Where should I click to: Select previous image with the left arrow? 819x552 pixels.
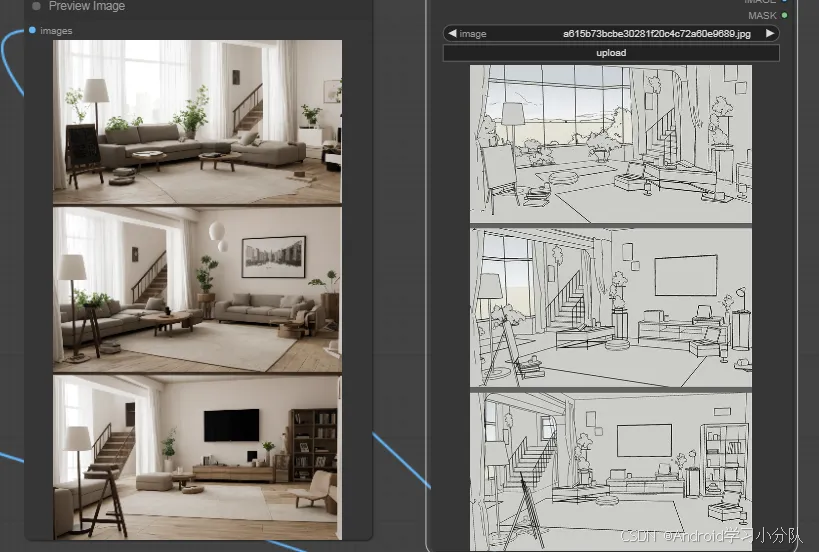click(x=452, y=33)
